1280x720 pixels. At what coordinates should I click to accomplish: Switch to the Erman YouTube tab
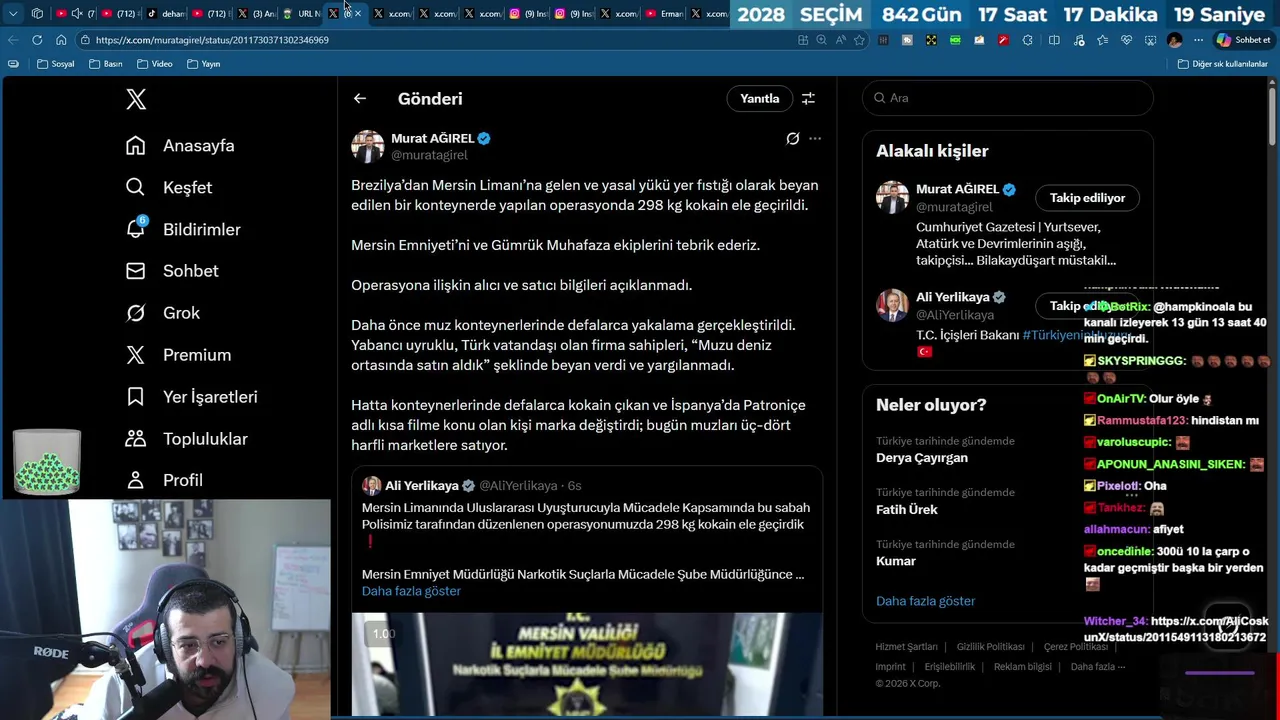(664, 14)
